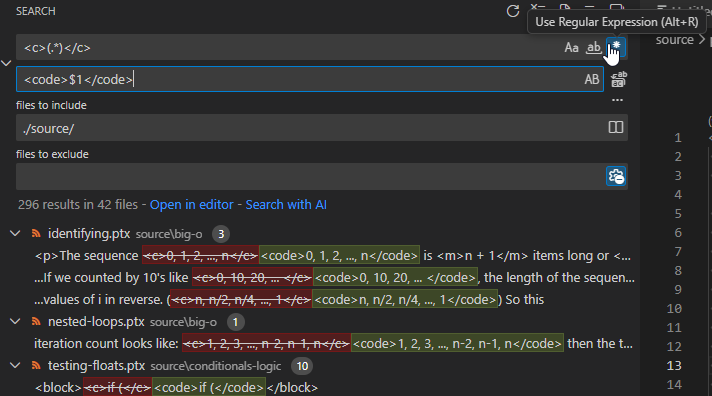
Task: Click line number 7 in editor gutter
Action: click(x=678, y=252)
